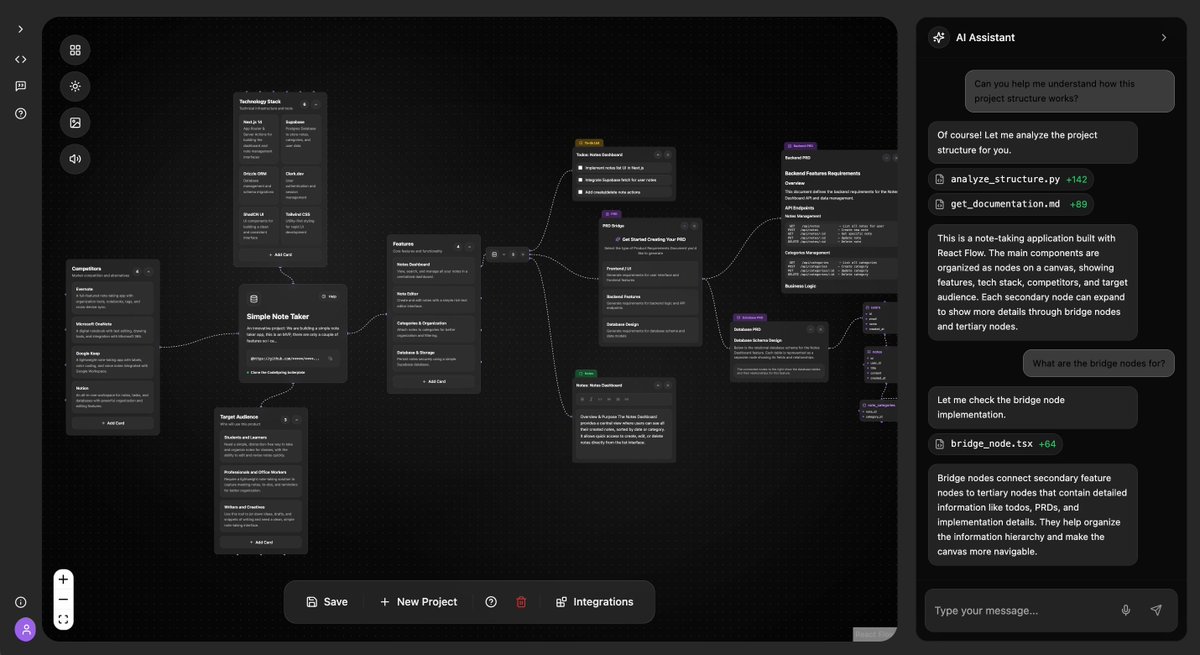Click the Database & Storage feature card

(x=433, y=359)
